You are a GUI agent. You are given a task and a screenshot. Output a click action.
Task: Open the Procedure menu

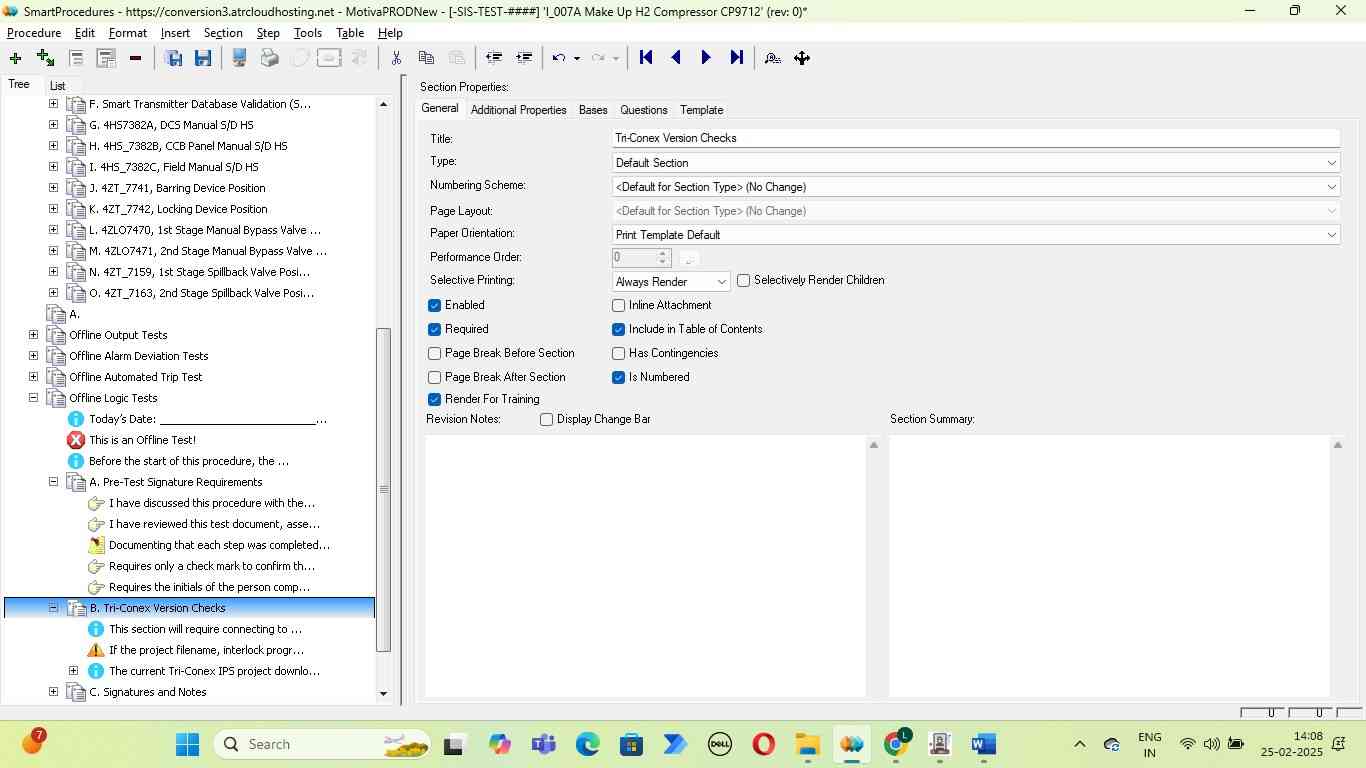click(34, 33)
